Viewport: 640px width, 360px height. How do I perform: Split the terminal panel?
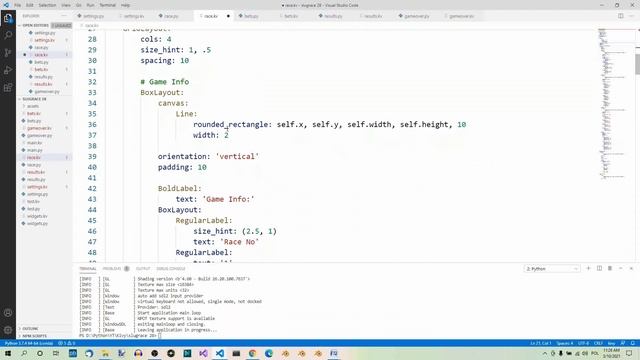tap(599, 268)
